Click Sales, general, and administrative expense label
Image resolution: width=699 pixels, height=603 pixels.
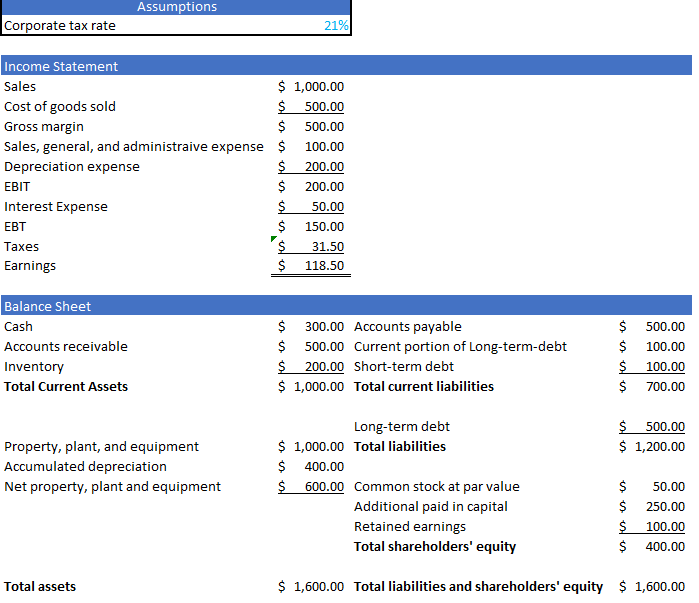pos(134,147)
